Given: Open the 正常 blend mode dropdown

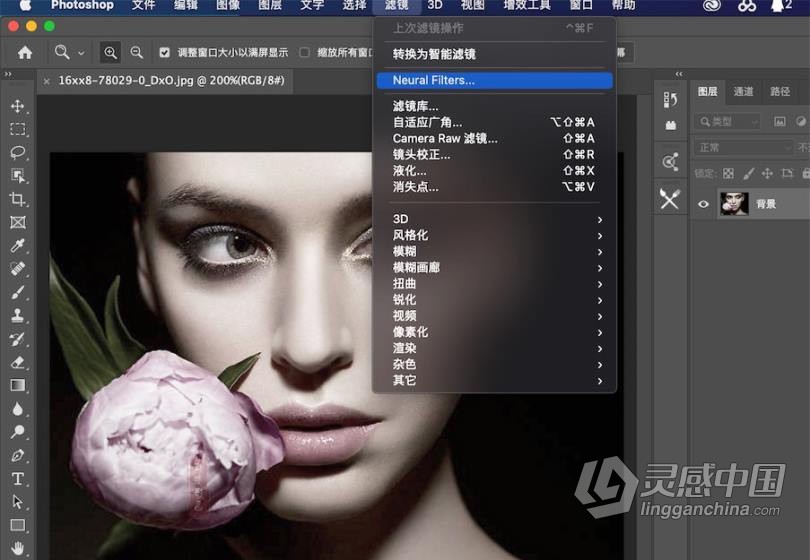Looking at the screenshot, I should pos(744,148).
